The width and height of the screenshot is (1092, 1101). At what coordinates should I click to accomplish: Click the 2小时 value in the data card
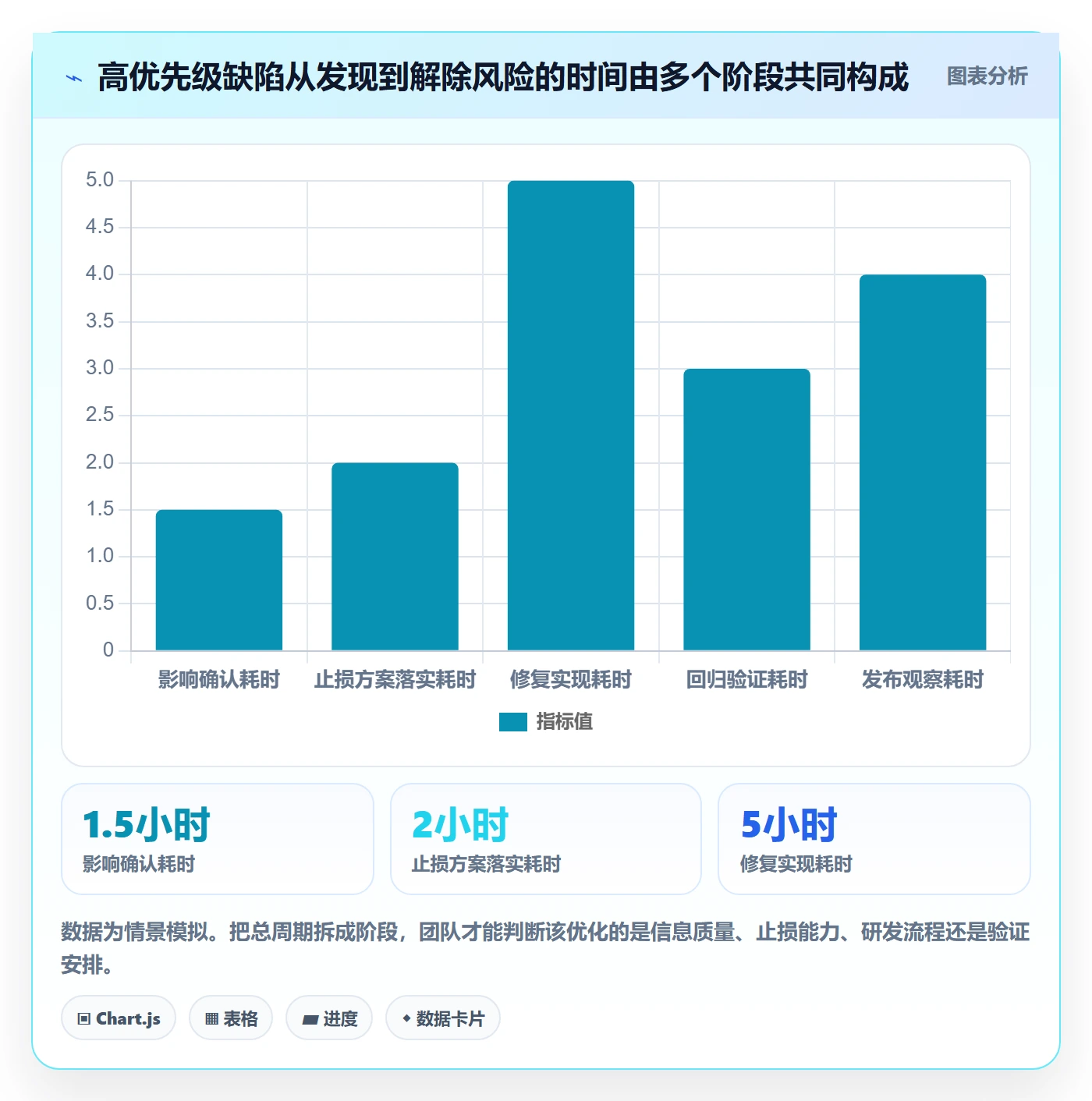click(460, 825)
